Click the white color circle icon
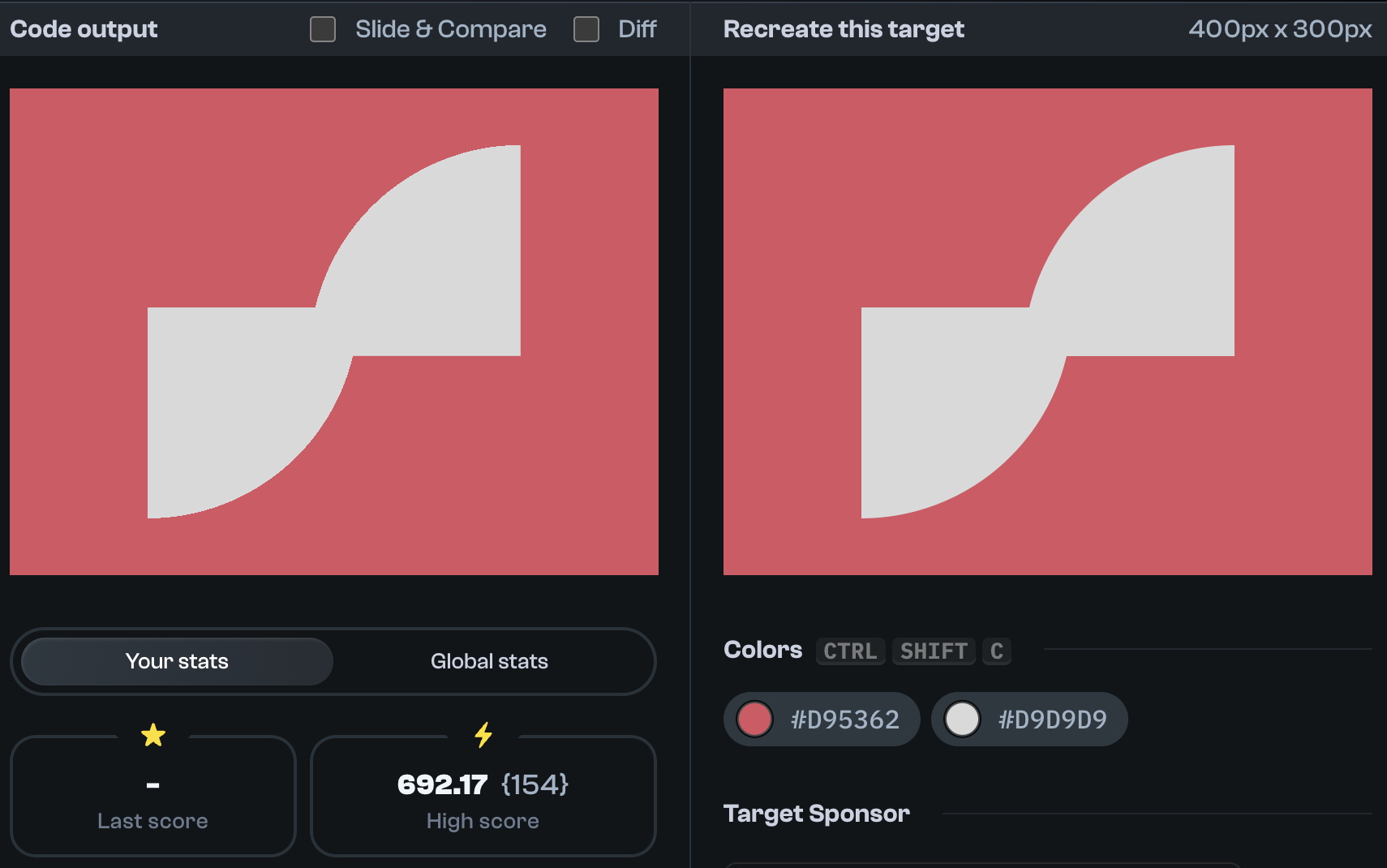The image size is (1387, 868). (964, 719)
